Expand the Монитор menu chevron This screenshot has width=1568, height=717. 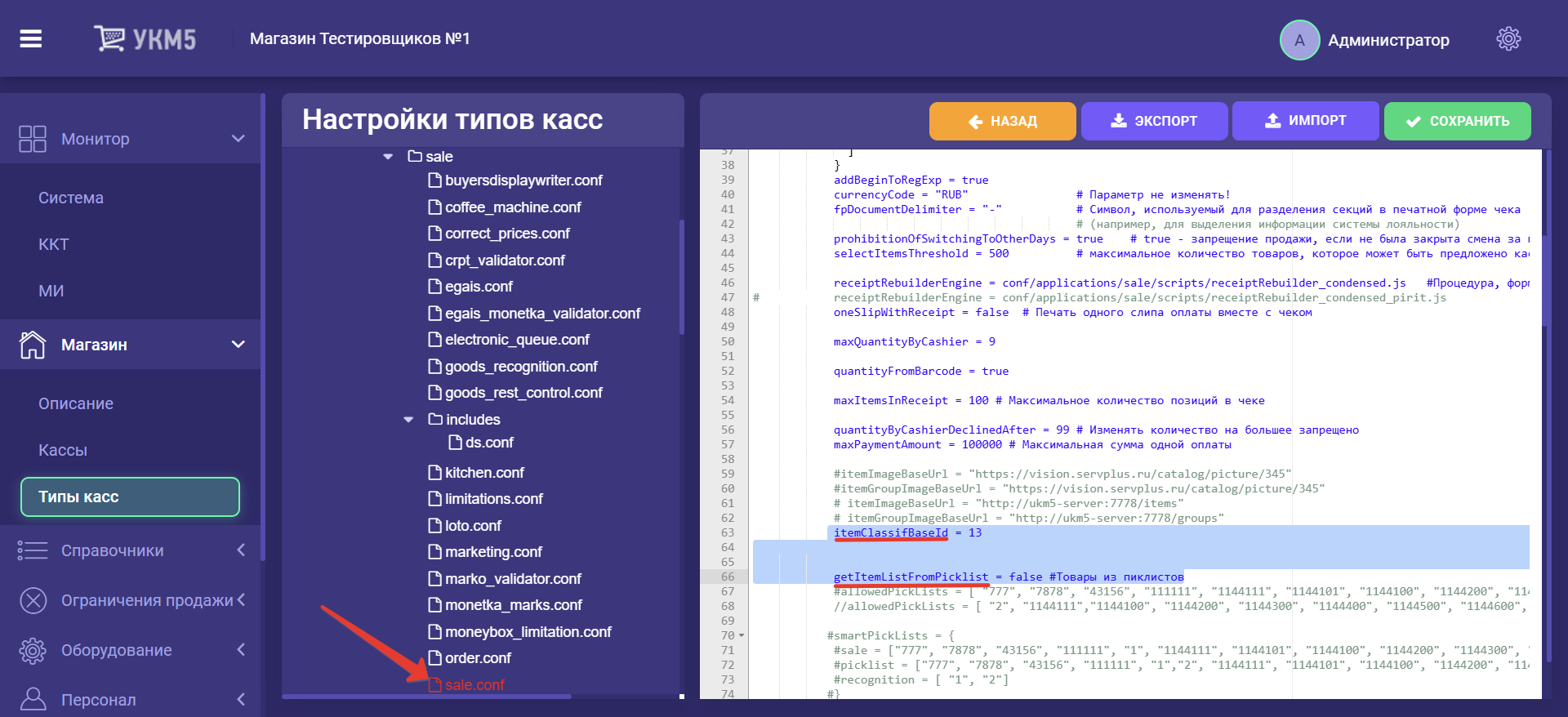tap(238, 139)
